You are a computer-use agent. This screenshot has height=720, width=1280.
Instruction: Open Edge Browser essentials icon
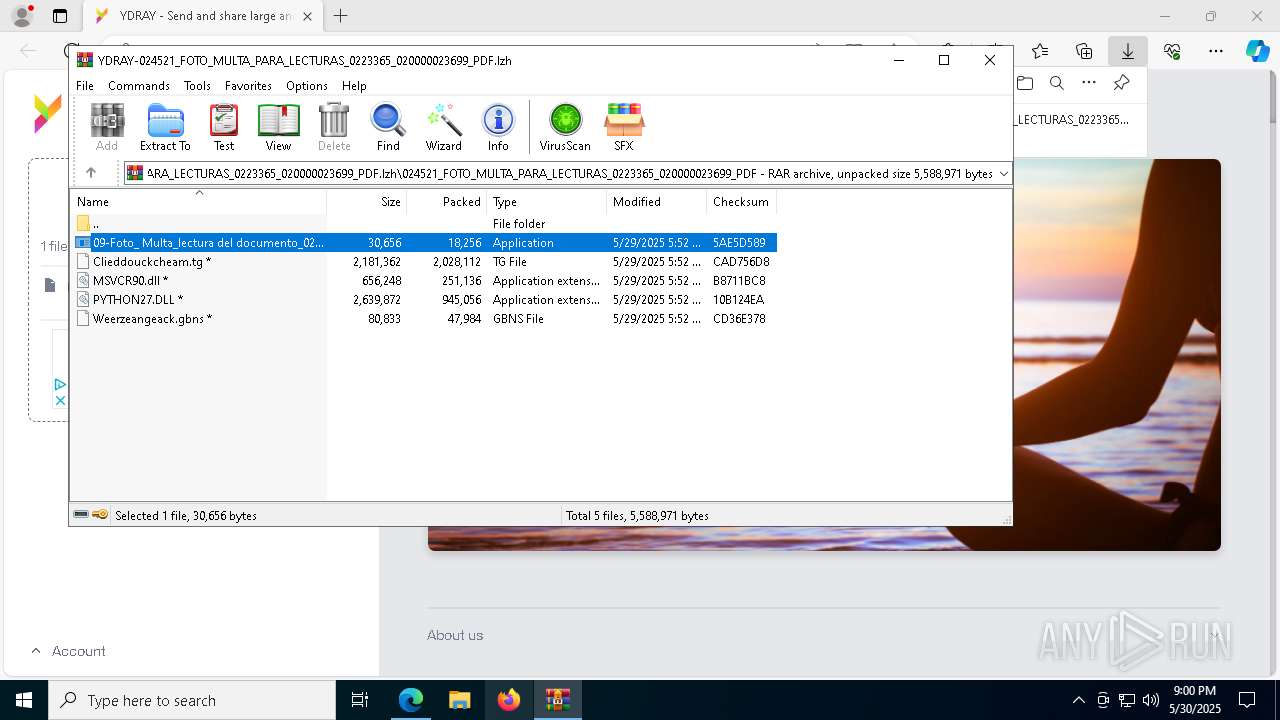[x=1172, y=51]
